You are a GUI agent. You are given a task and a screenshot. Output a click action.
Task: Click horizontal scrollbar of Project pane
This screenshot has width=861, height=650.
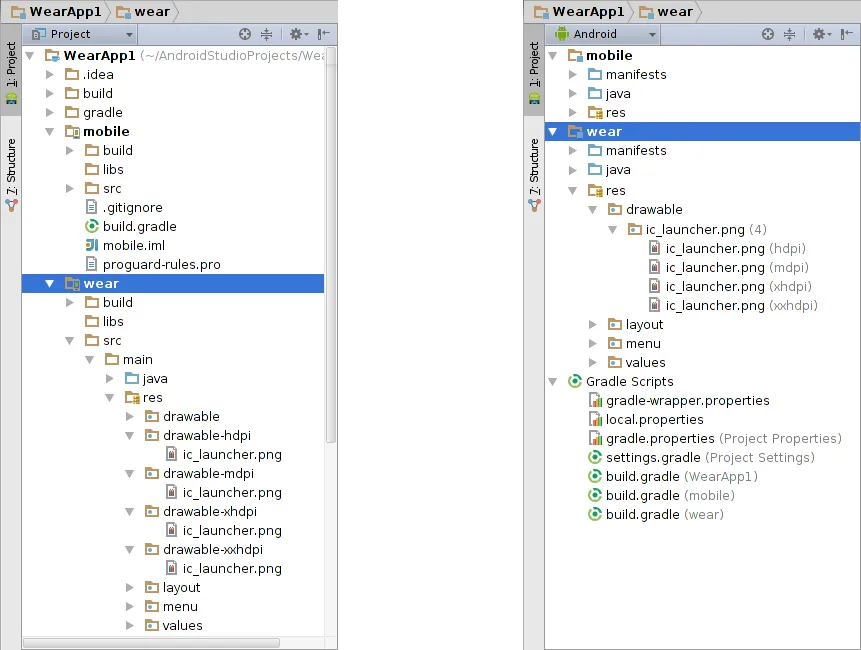coord(152,643)
